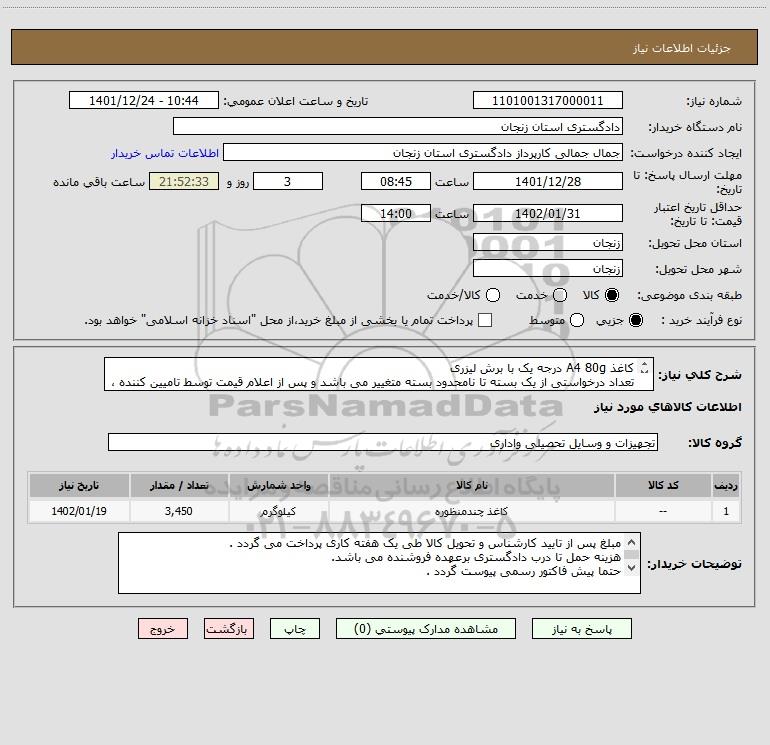Click the ردیف column header

click(726, 485)
